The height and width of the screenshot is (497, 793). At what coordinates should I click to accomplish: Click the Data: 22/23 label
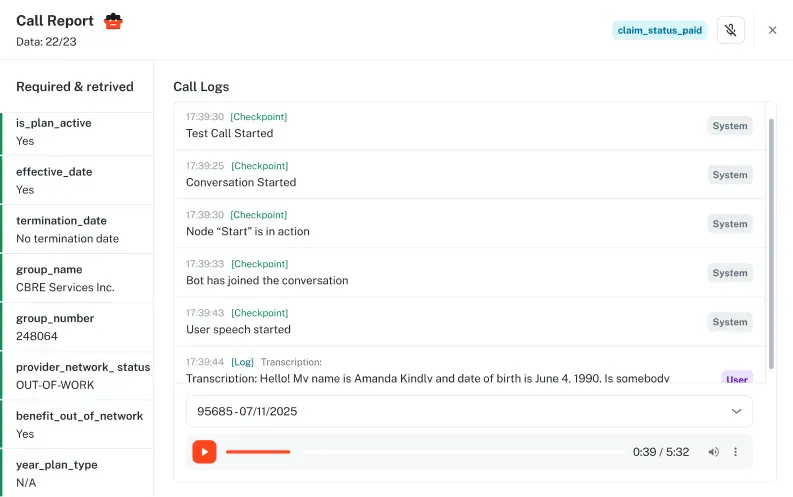46,42
